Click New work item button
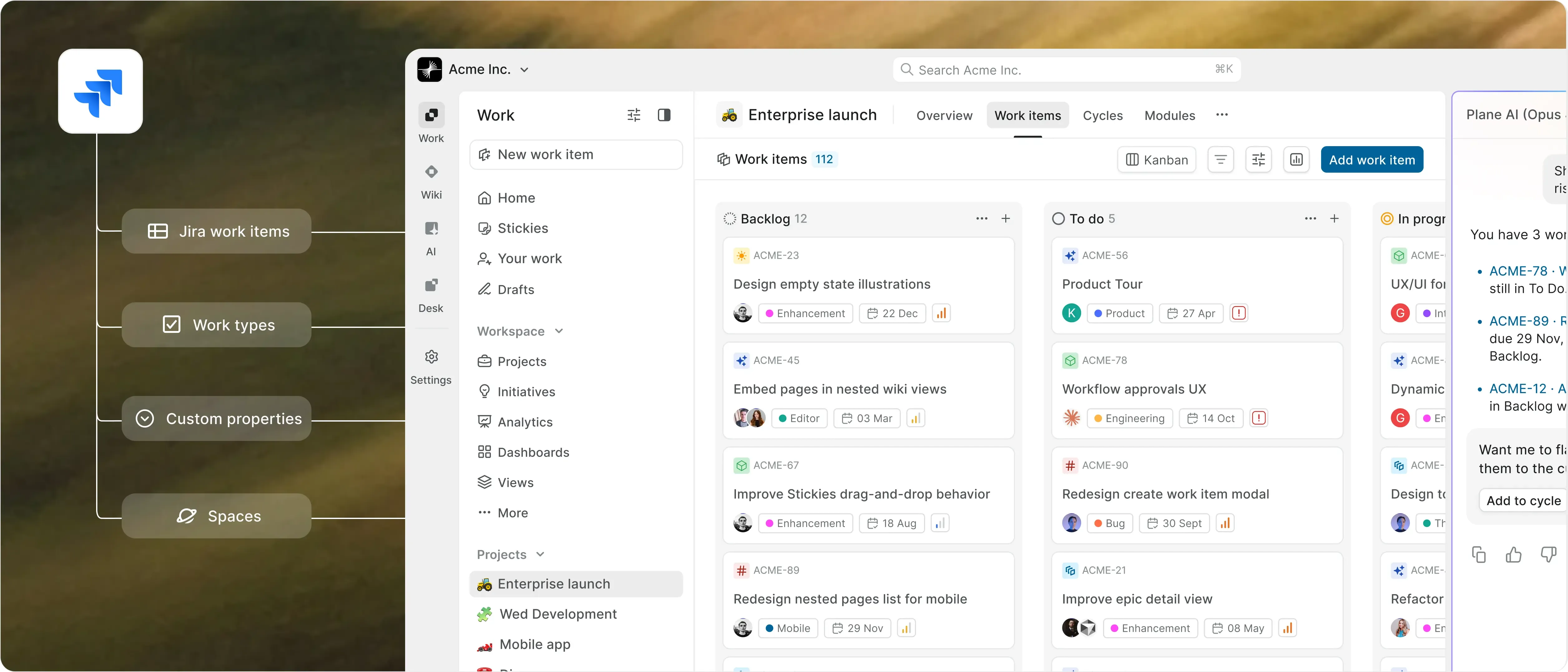 (x=576, y=155)
